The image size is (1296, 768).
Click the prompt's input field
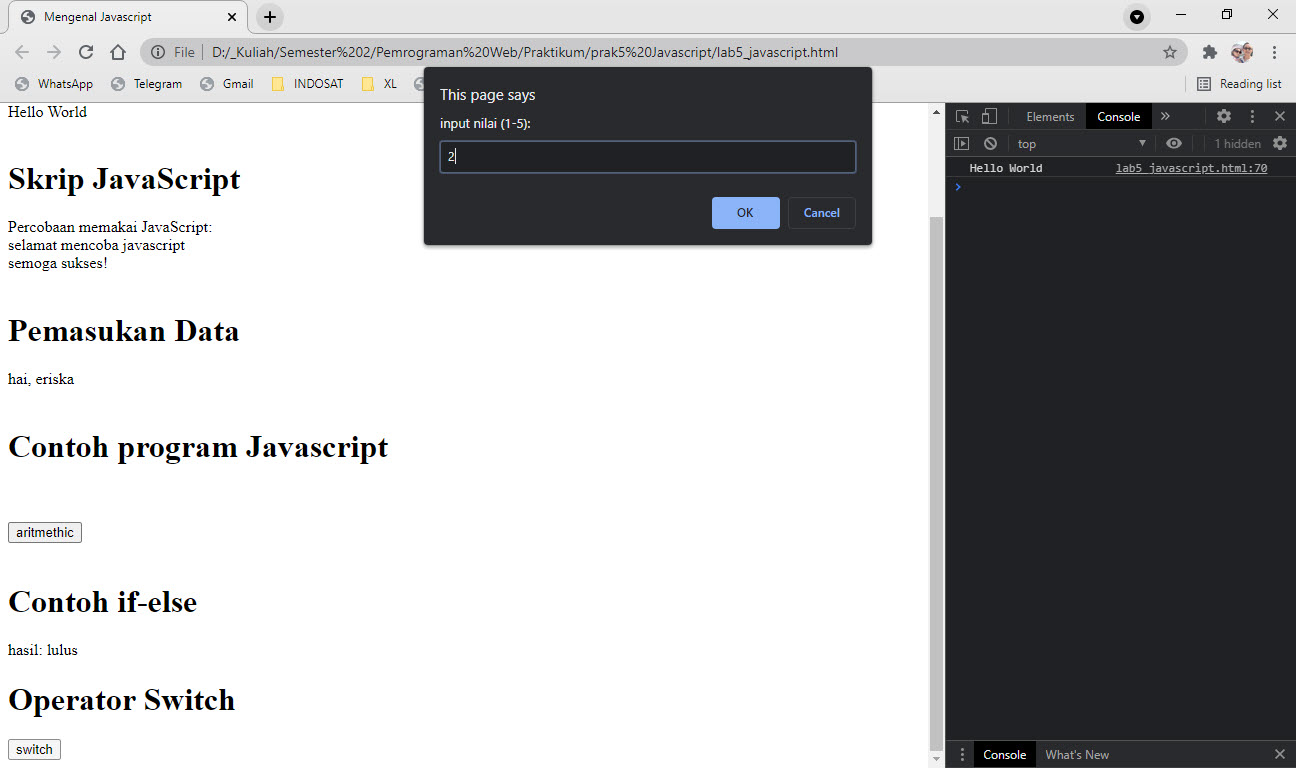pyautogui.click(x=647, y=157)
